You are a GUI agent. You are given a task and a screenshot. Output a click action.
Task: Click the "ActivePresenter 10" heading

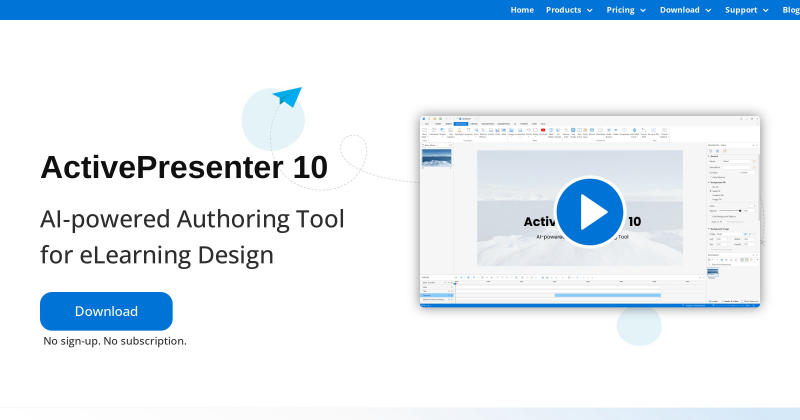184,167
